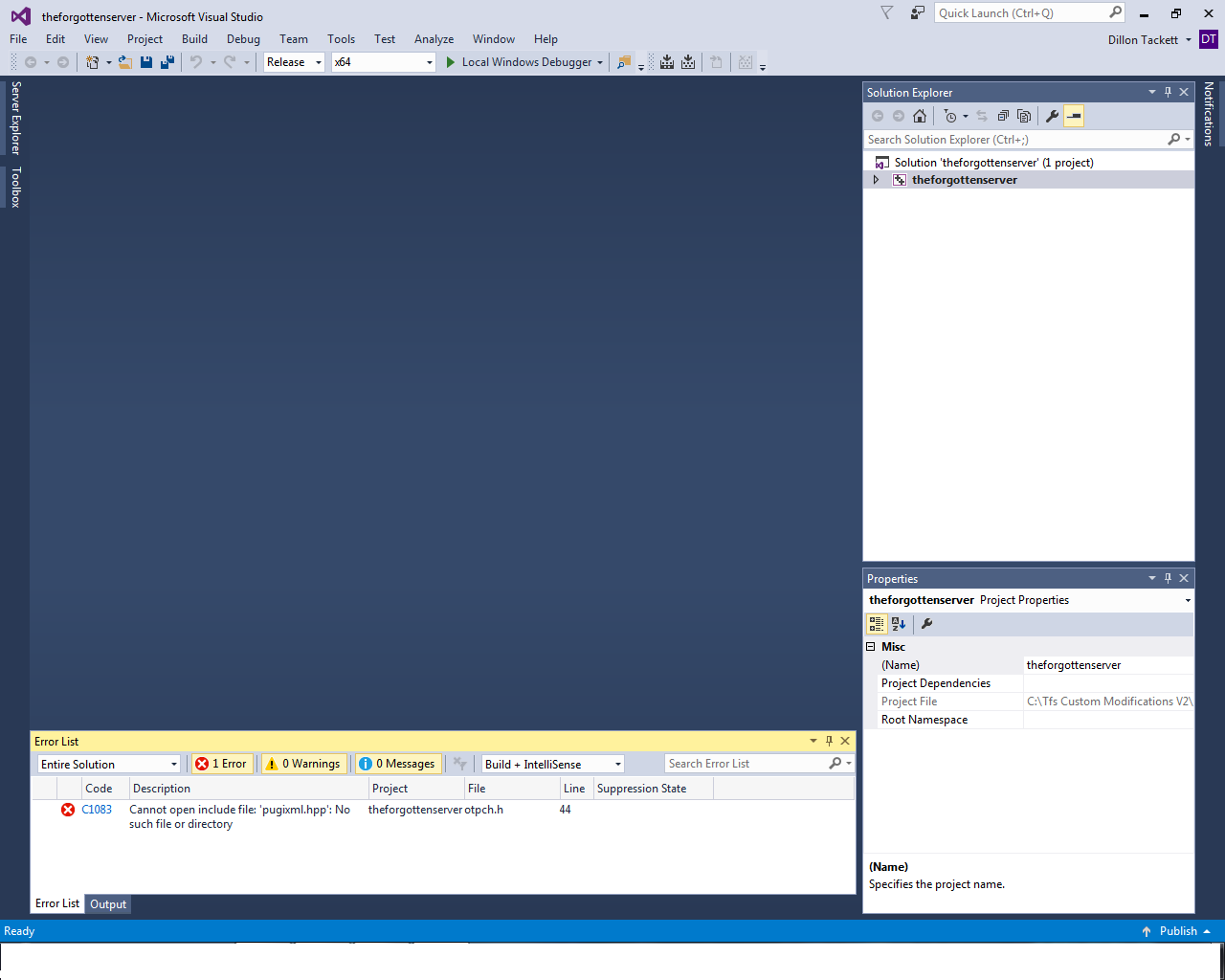Image resolution: width=1225 pixels, height=980 pixels.
Task: Click the Sync with Active Document icon
Action: (x=982, y=116)
